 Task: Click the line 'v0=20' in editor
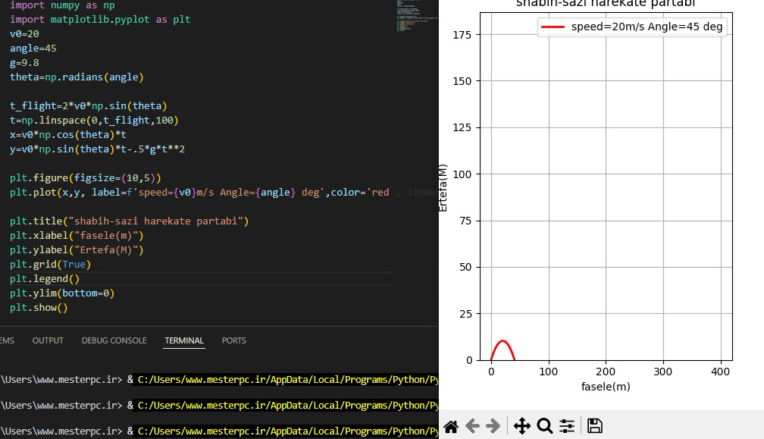[24, 34]
